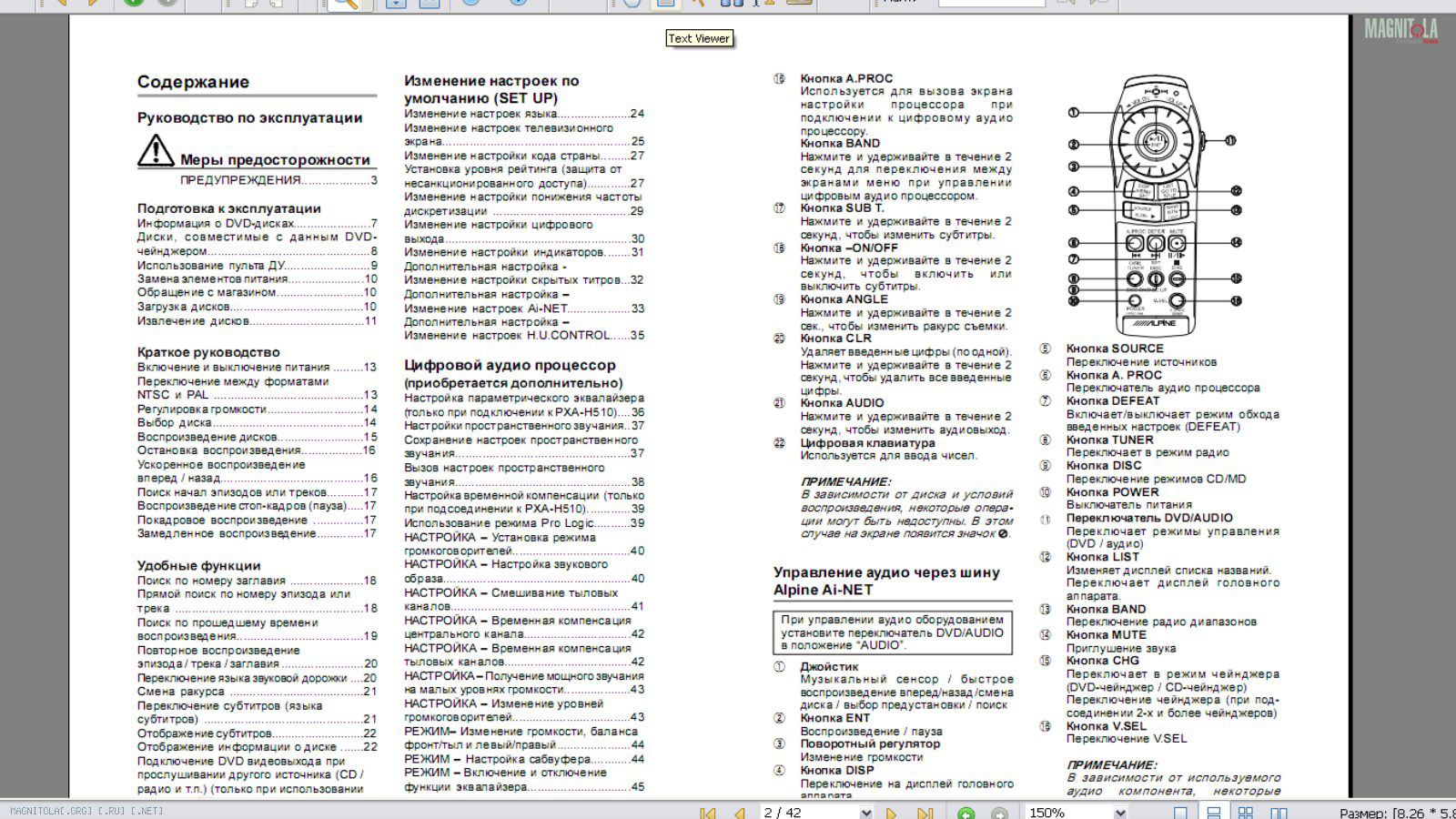Enable continuous facing pages layout
Image resolution: width=1456 pixels, height=819 pixels.
point(1246,813)
